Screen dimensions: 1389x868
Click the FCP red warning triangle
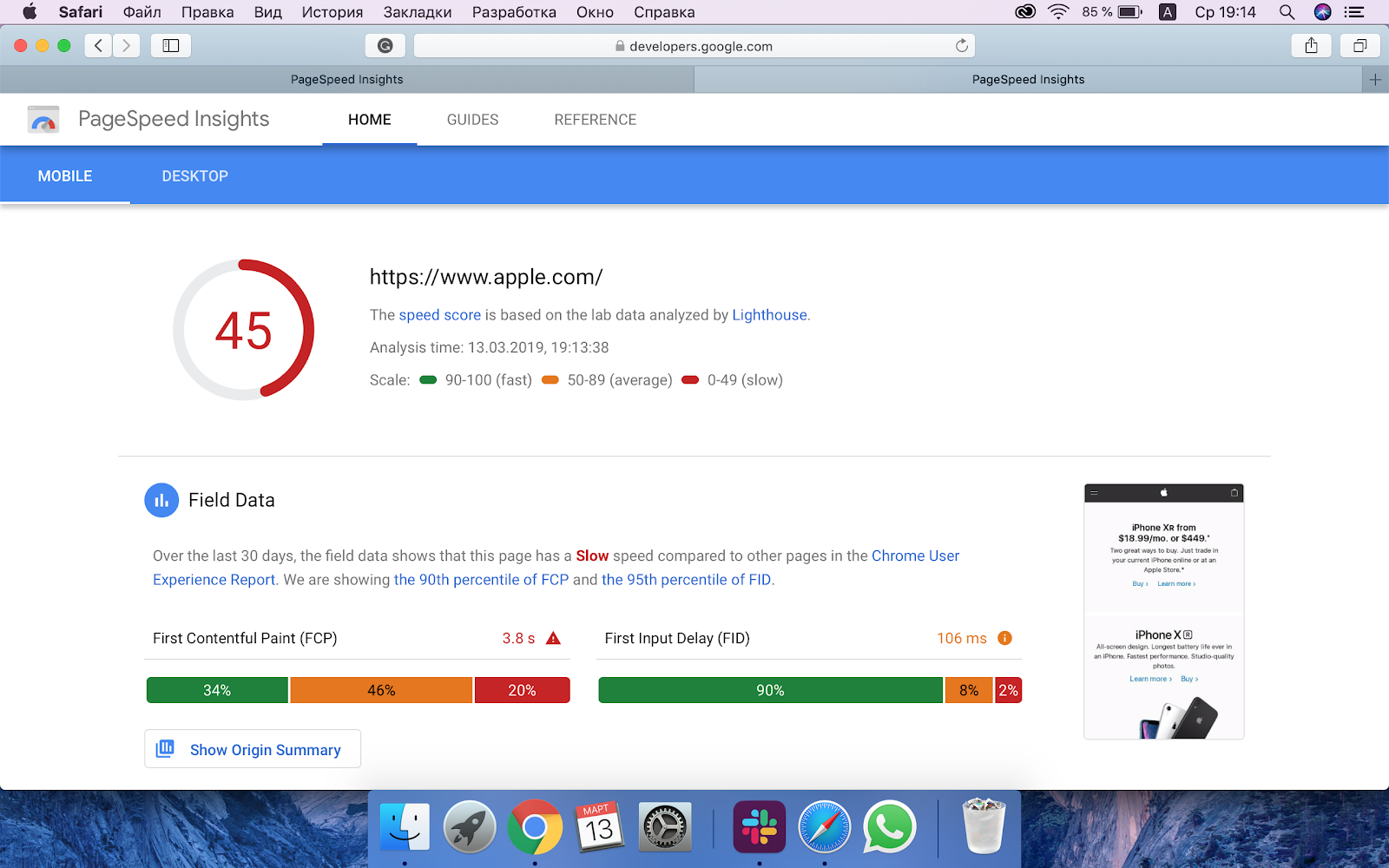point(553,638)
